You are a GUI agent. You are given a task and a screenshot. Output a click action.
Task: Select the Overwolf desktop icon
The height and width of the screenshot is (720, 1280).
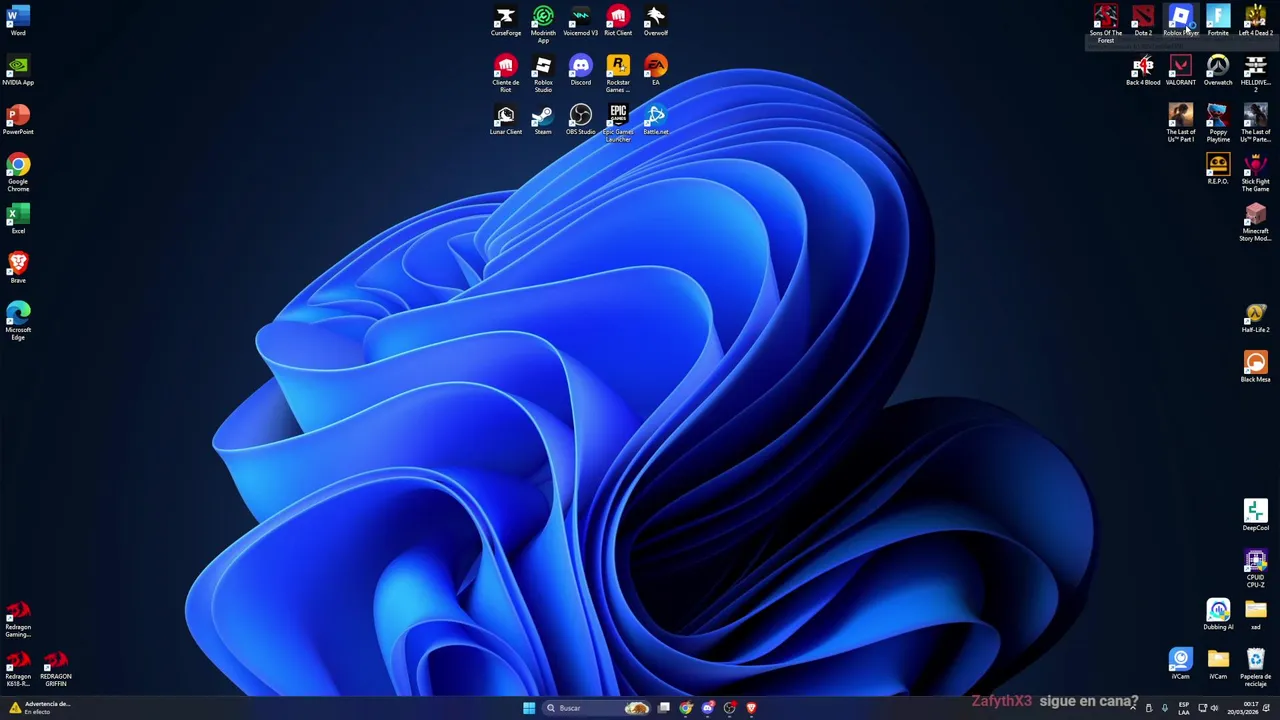655,21
